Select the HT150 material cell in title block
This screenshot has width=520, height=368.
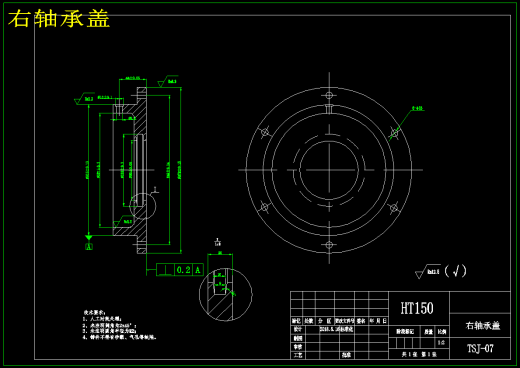pos(417,308)
